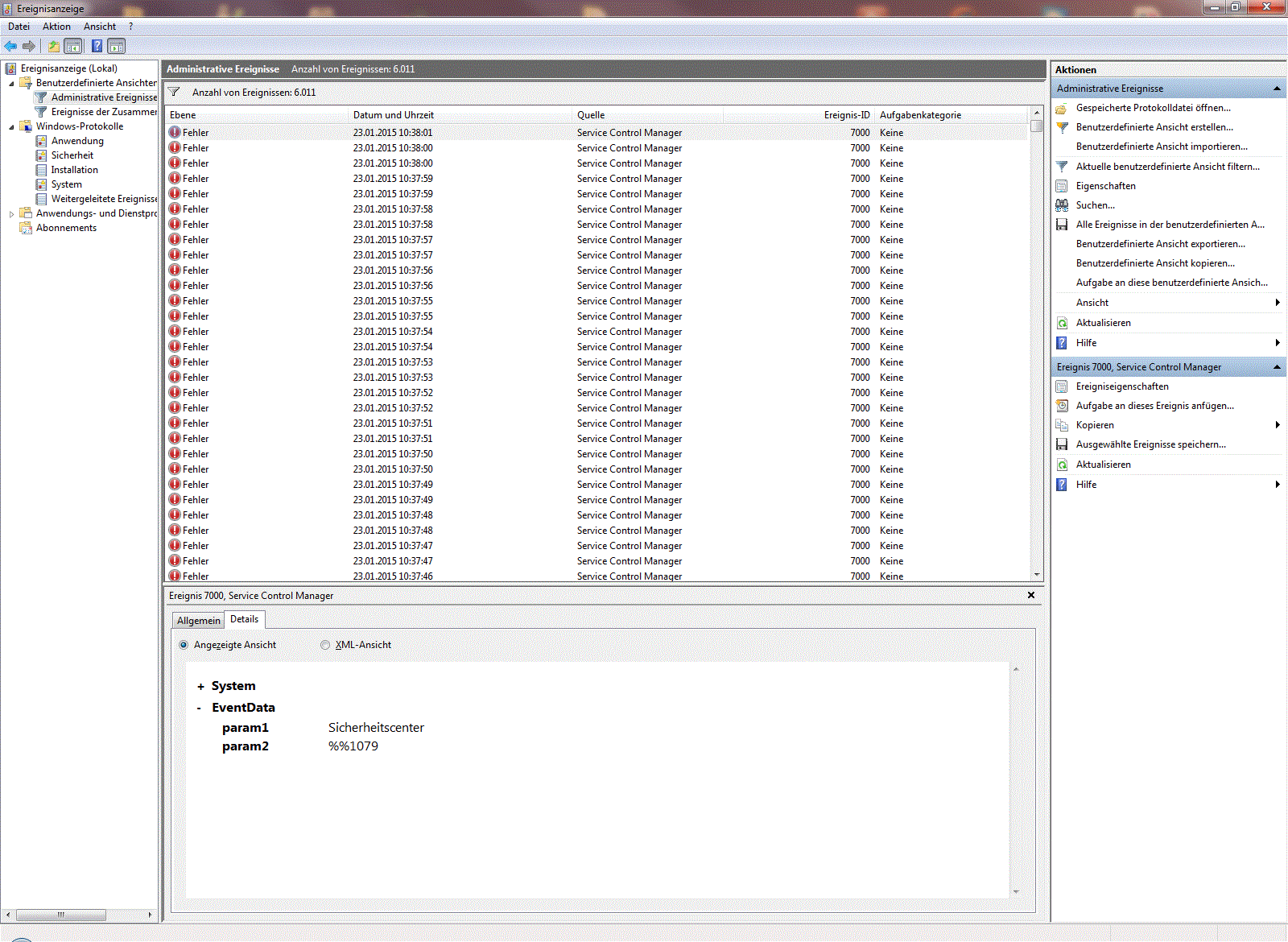Click tree pane horizontal scrollbar thumb
1288x942 pixels.
click(x=61, y=915)
